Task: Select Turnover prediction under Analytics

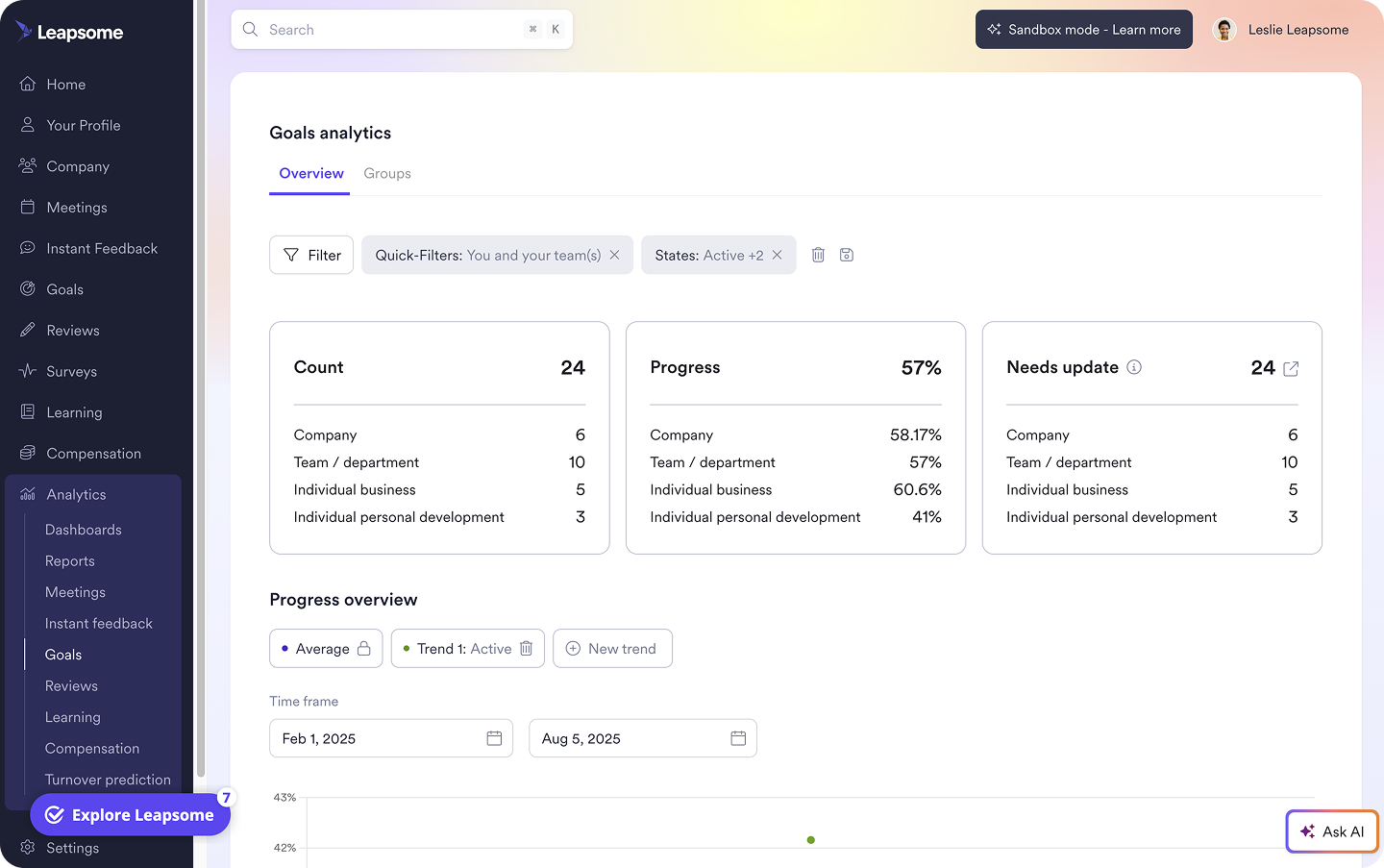Action: coord(108,780)
